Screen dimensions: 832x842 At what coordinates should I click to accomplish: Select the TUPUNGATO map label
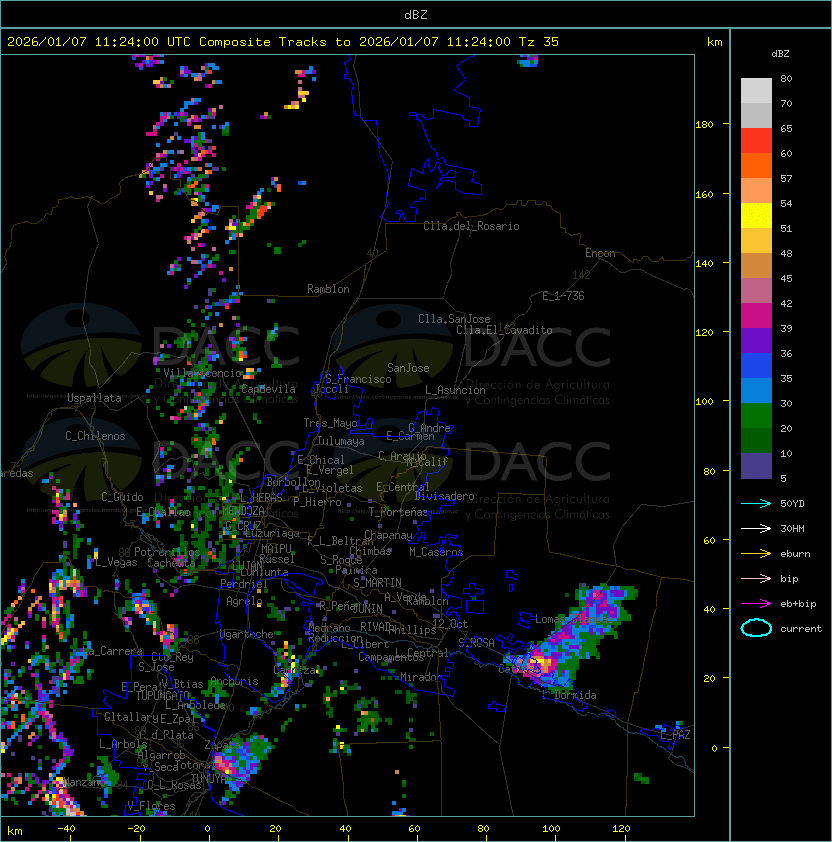162,695
